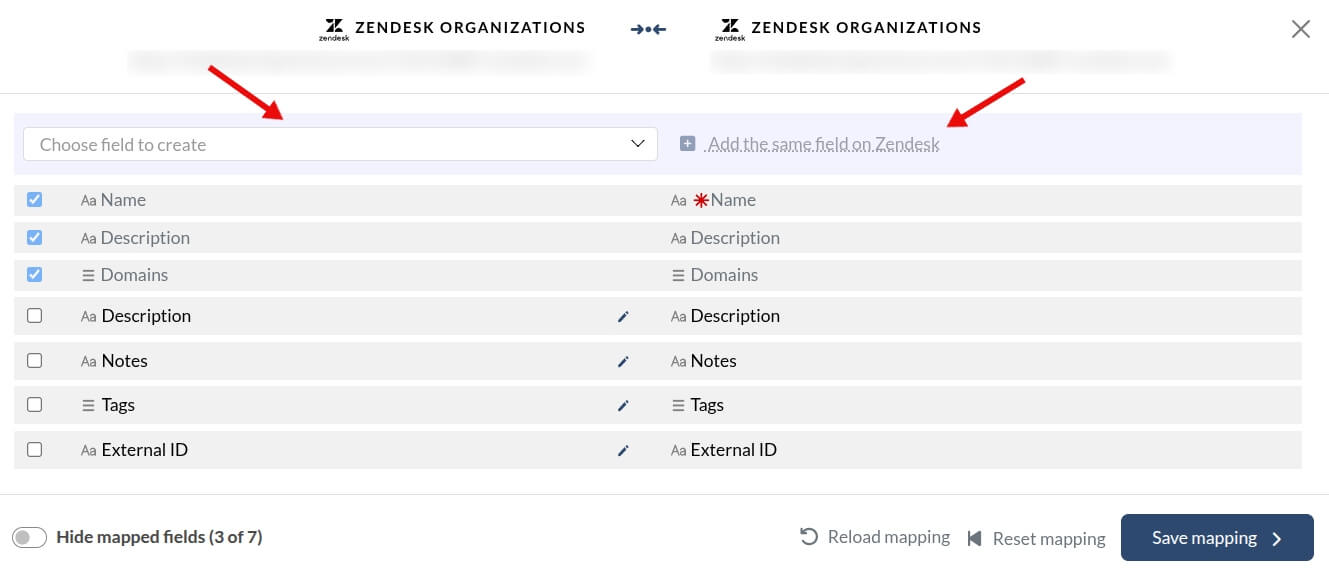Click the left External ID label
This screenshot has height=576, width=1329.
click(x=145, y=450)
